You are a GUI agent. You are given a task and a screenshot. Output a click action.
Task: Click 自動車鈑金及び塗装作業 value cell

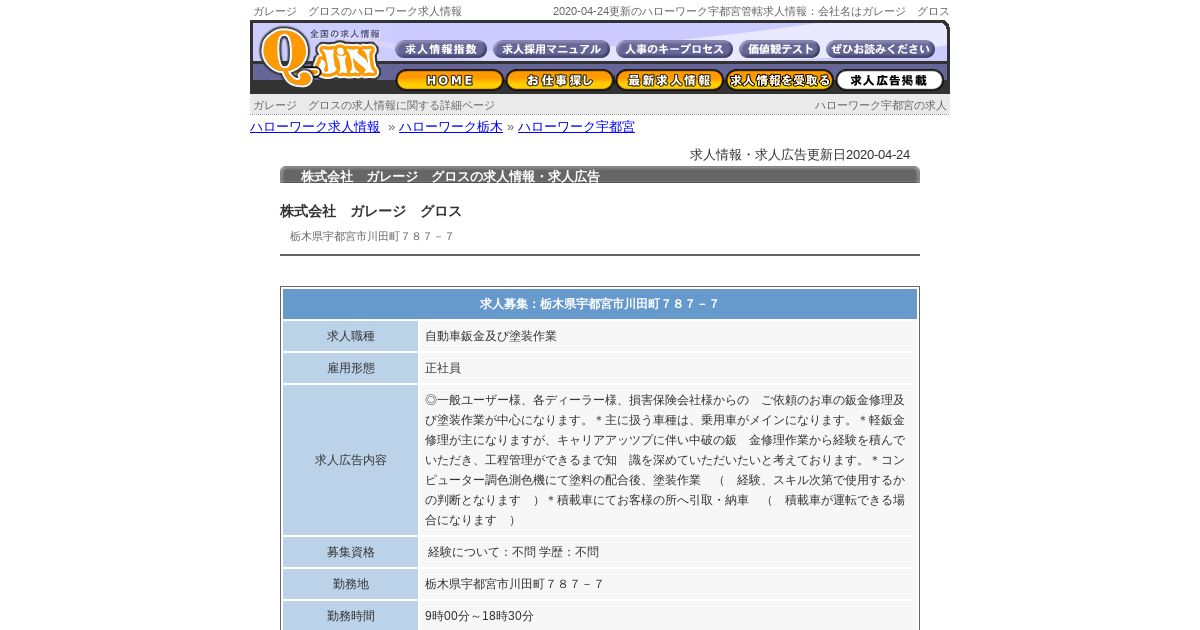point(668,336)
